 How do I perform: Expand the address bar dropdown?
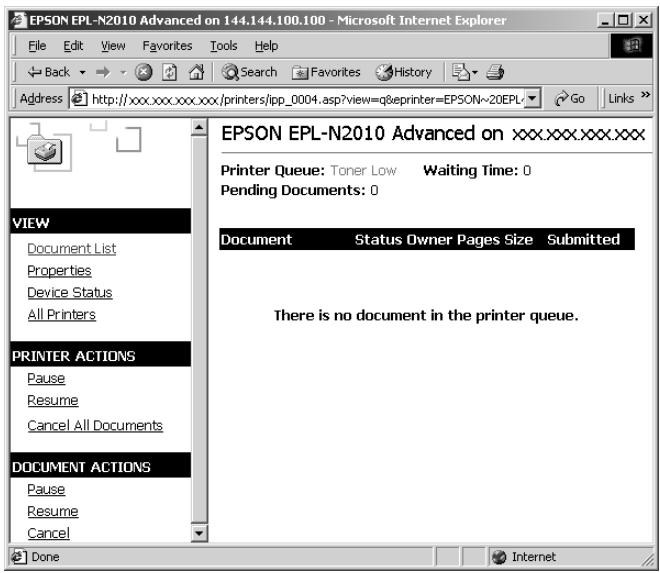click(532, 99)
